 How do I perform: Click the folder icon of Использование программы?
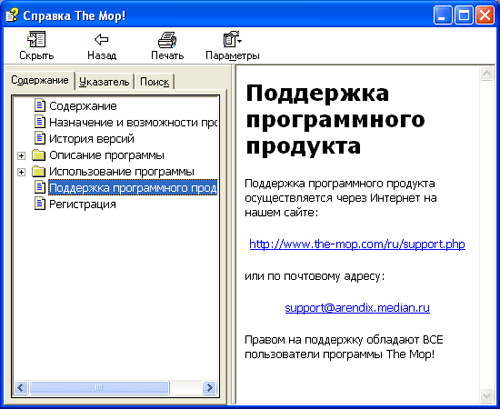coord(39,171)
